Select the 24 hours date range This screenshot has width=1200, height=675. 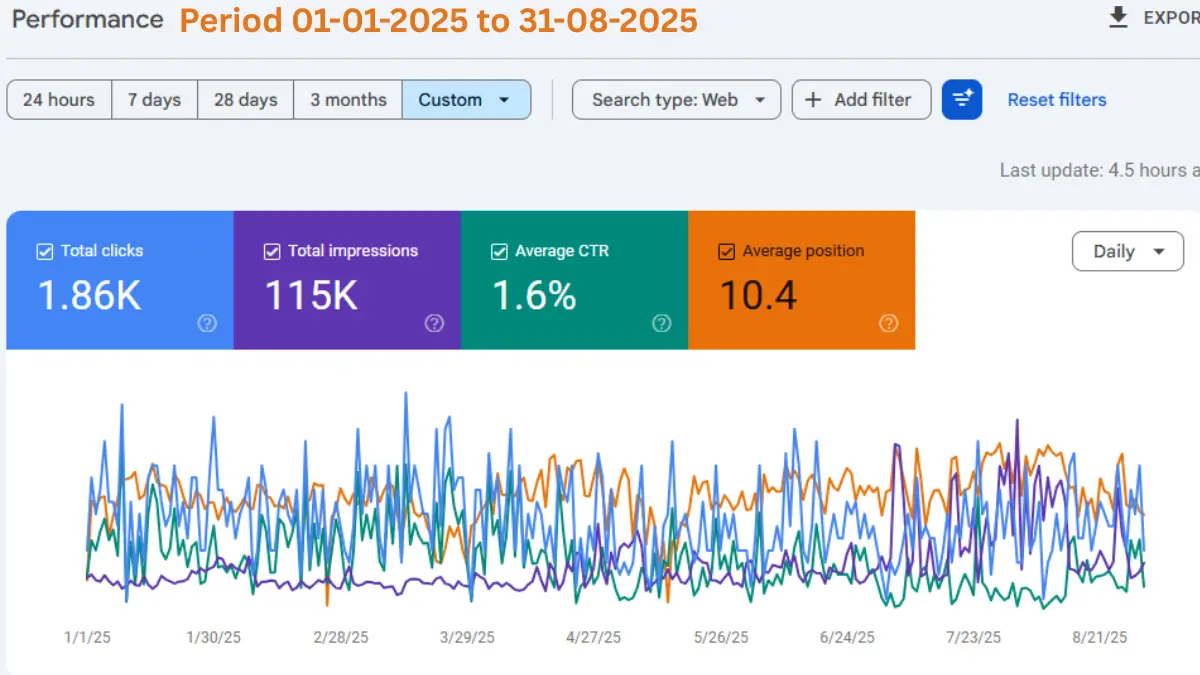(x=59, y=100)
